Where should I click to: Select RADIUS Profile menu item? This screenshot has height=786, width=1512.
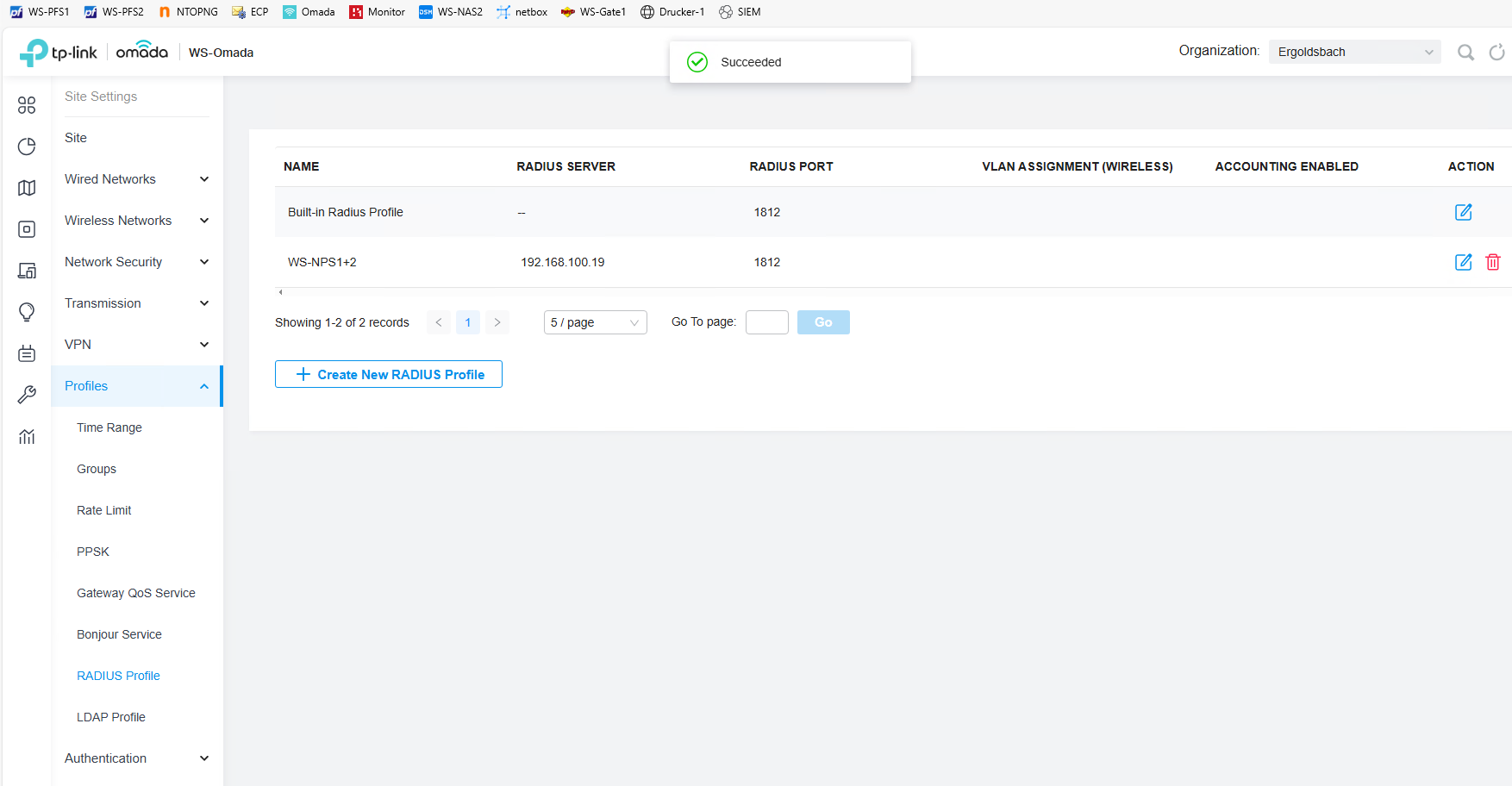(118, 676)
